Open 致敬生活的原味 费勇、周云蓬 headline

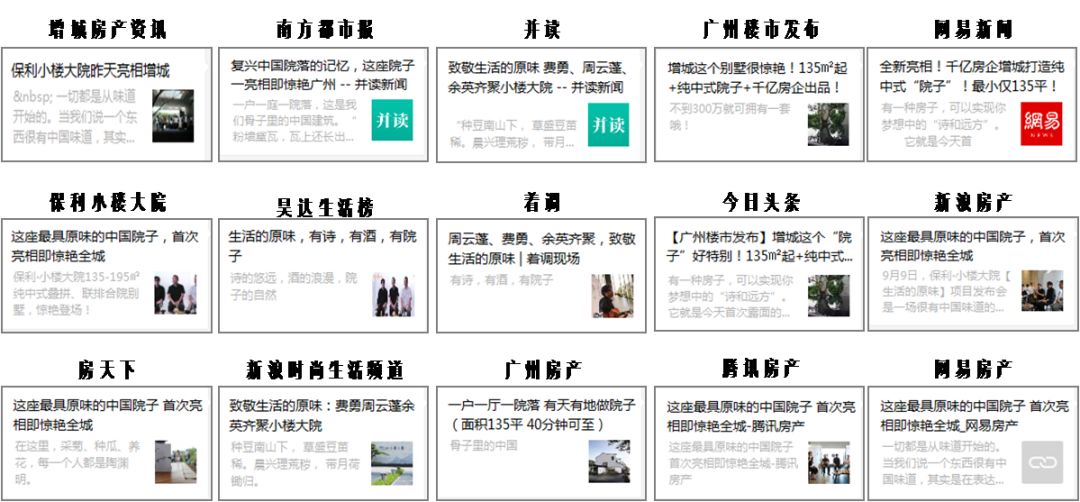pyautogui.click(x=537, y=77)
